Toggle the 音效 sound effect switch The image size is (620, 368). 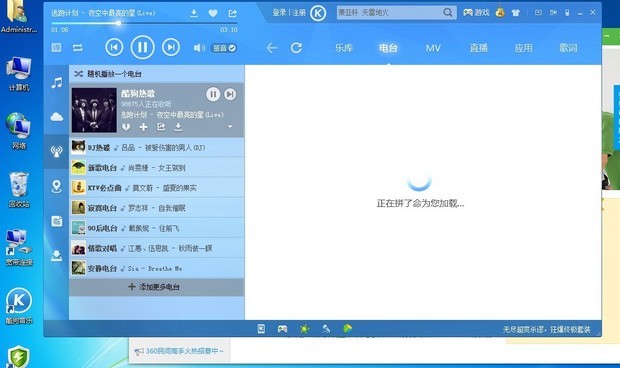pyautogui.click(x=224, y=48)
